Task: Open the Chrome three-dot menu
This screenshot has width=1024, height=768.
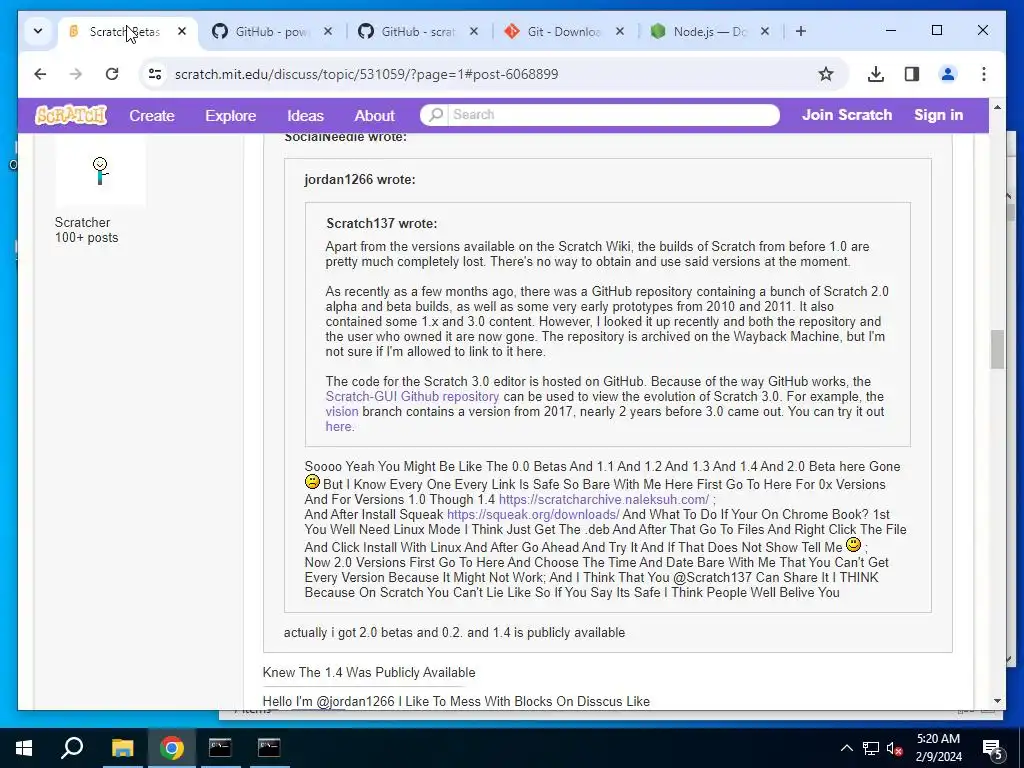Action: point(984,74)
